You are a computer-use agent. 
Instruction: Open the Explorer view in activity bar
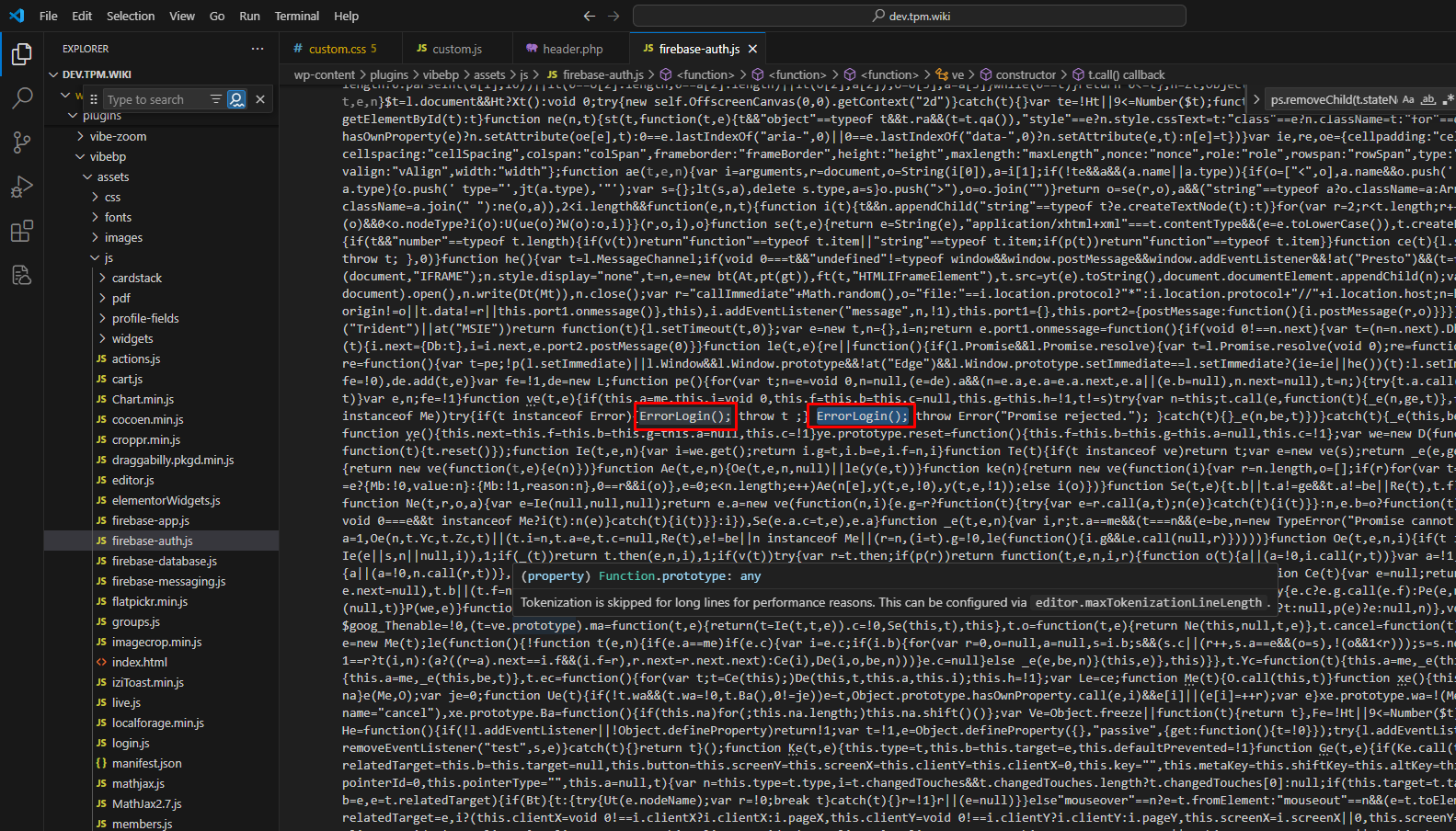22,54
